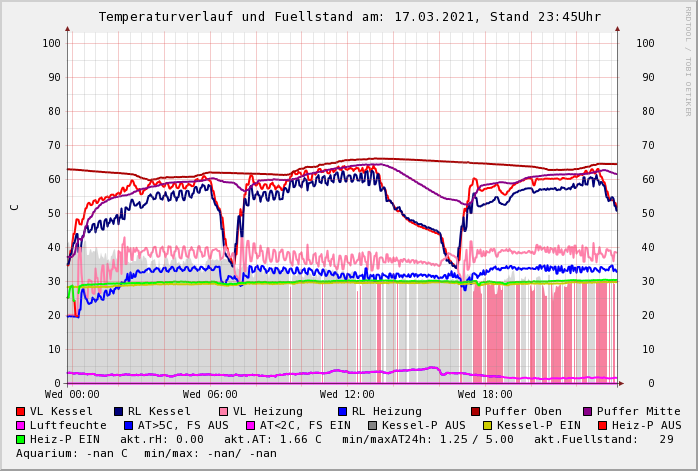This screenshot has height=471, width=698.
Task: Click the Wed 12:00 time axis label
Action: click(347, 394)
